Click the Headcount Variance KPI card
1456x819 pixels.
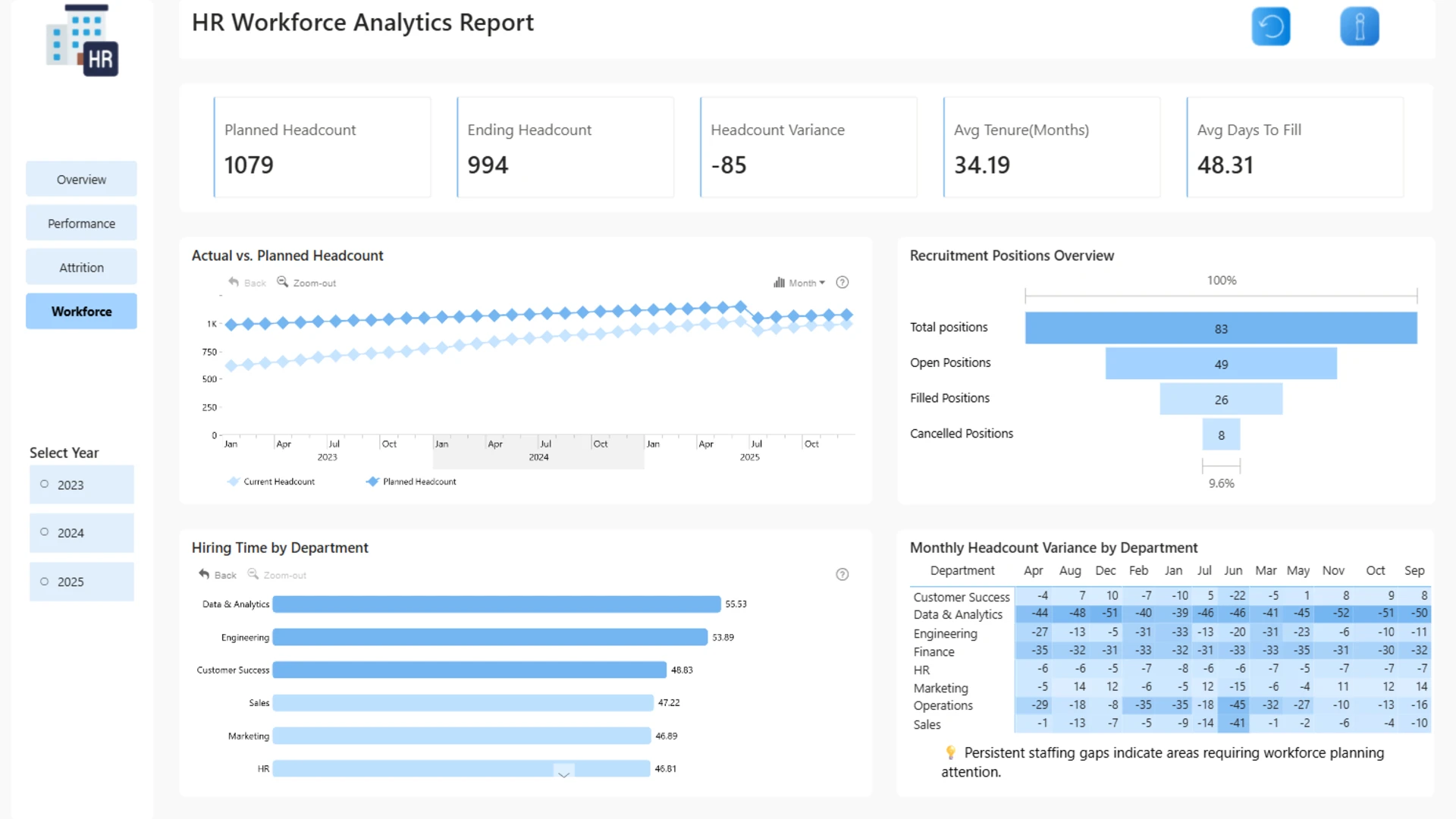click(808, 147)
